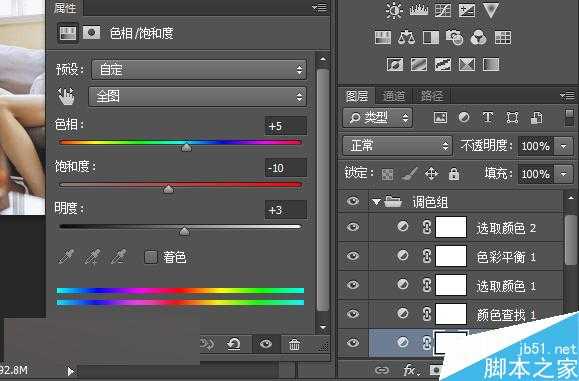Lock all with padlock icon
The height and width of the screenshot is (381, 579).
pos(454,174)
